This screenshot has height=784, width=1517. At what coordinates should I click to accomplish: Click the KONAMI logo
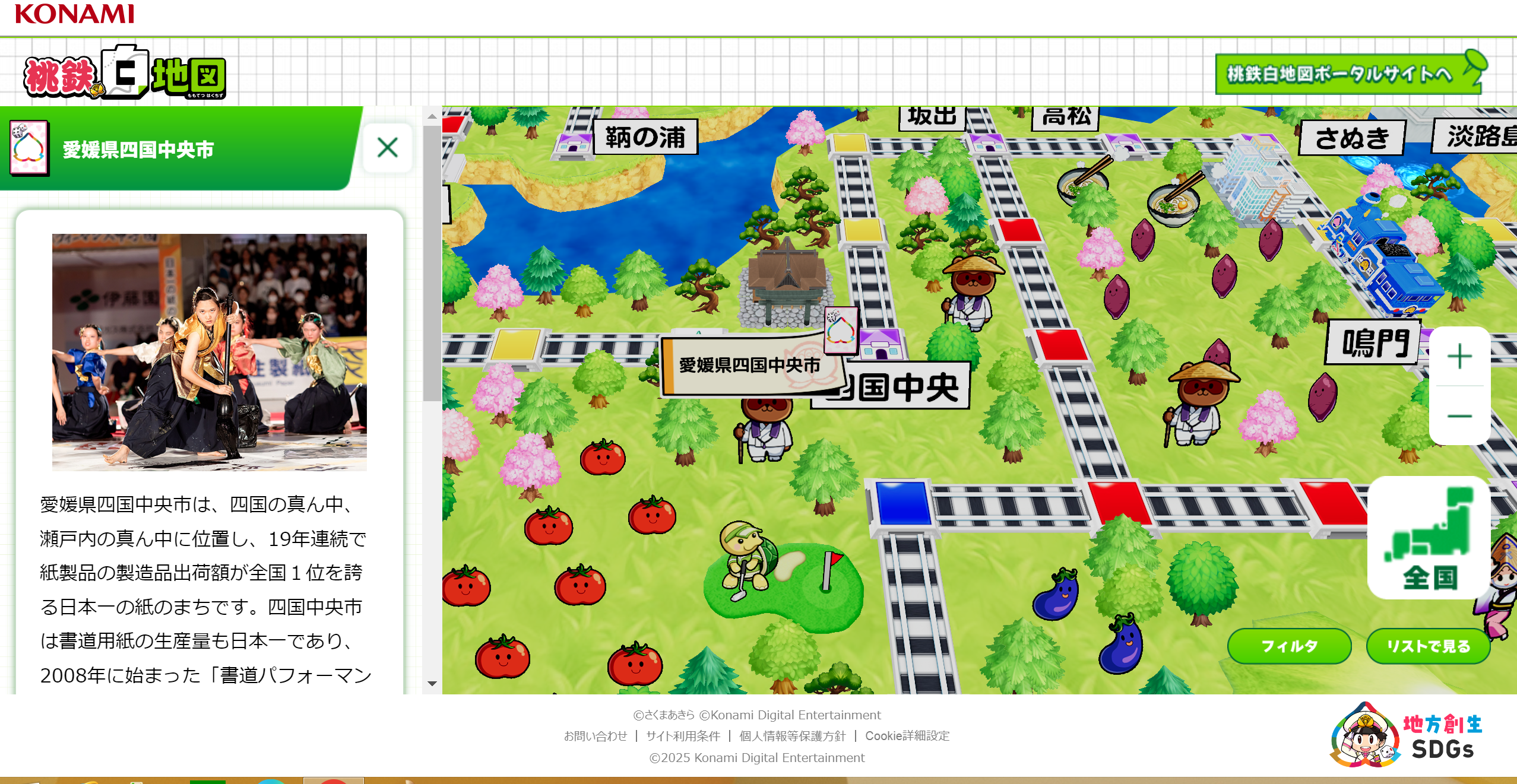point(75,14)
